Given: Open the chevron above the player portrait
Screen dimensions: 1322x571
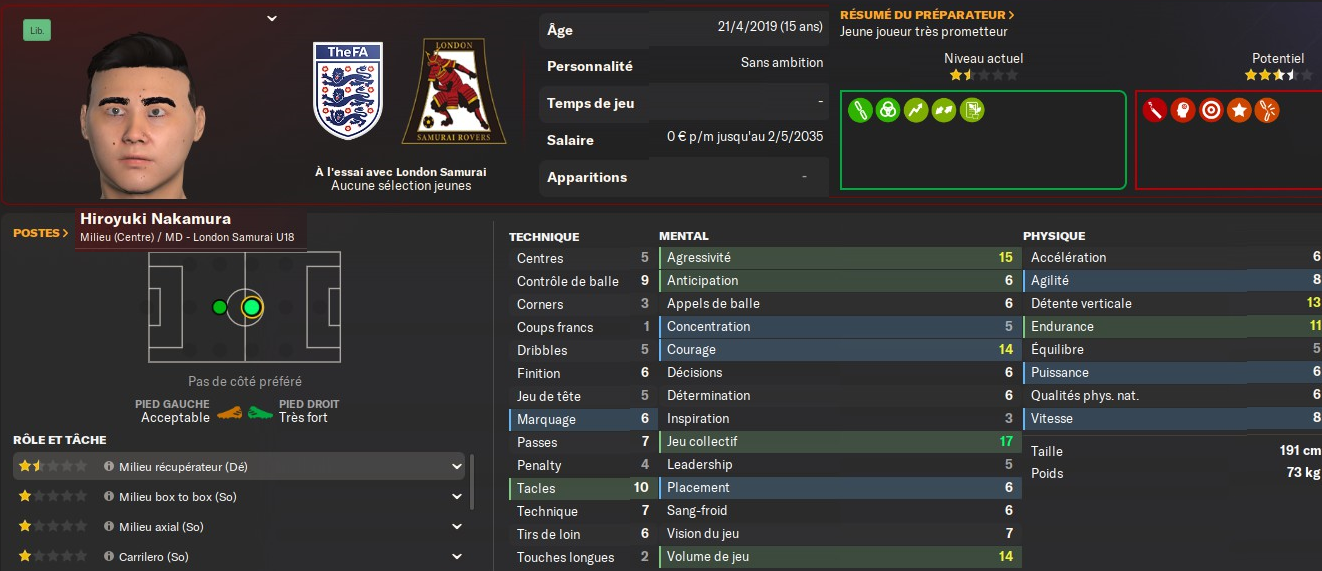Looking at the screenshot, I should pyautogui.click(x=272, y=18).
